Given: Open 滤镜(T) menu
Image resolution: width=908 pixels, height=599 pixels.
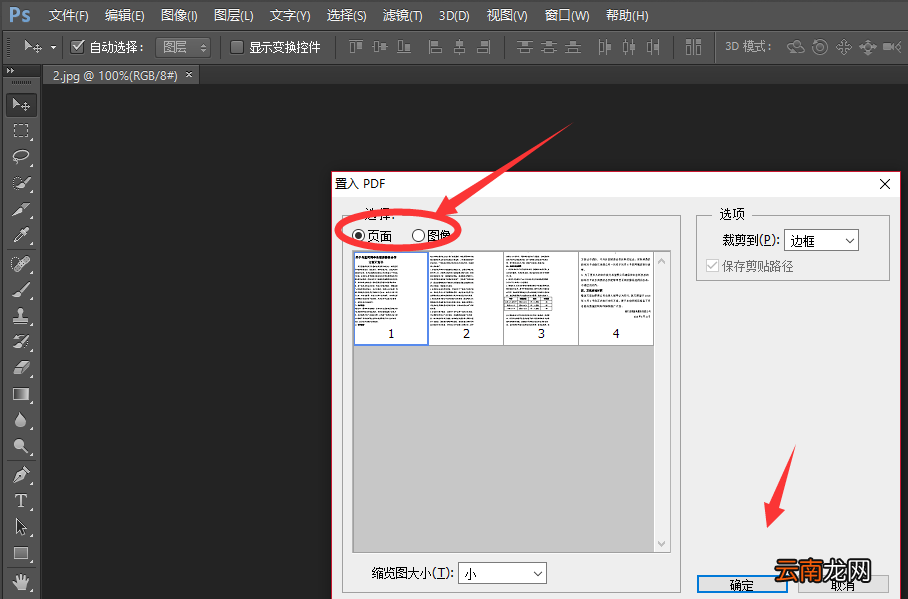Looking at the screenshot, I should click(x=402, y=16).
